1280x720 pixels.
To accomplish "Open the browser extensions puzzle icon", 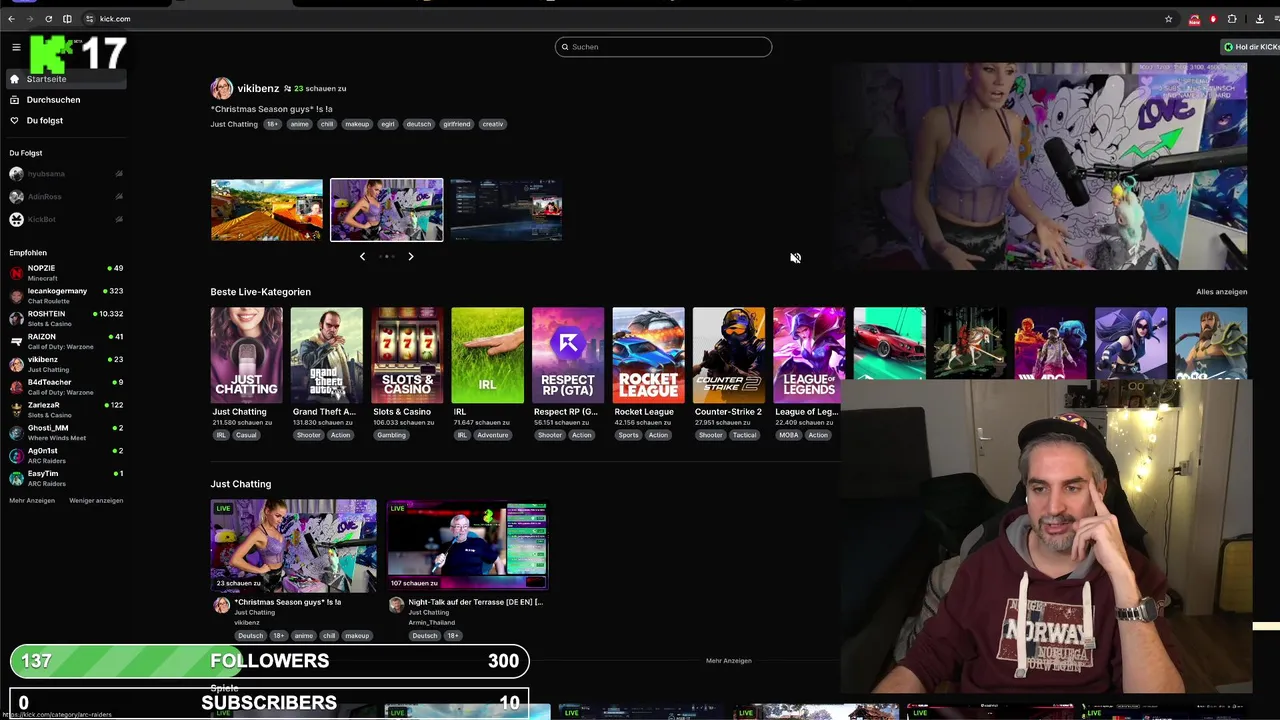I will tap(1232, 19).
